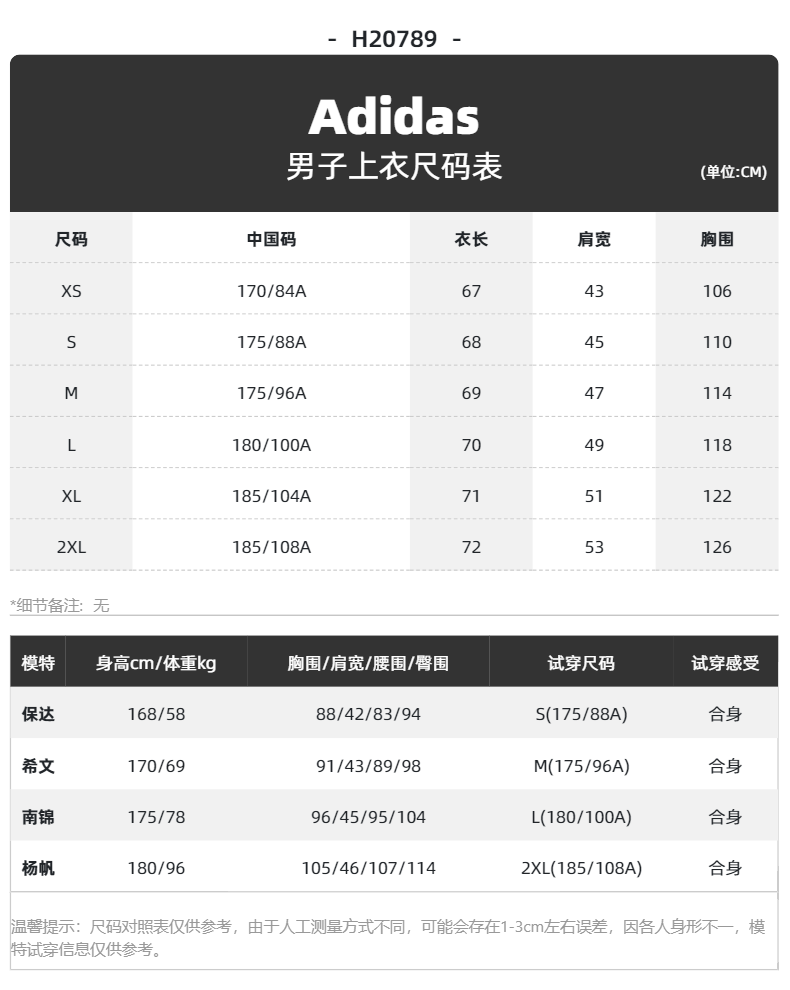790x990 pixels.
Task: Select the 尺码 column header
Action: pyautogui.click(x=71, y=239)
